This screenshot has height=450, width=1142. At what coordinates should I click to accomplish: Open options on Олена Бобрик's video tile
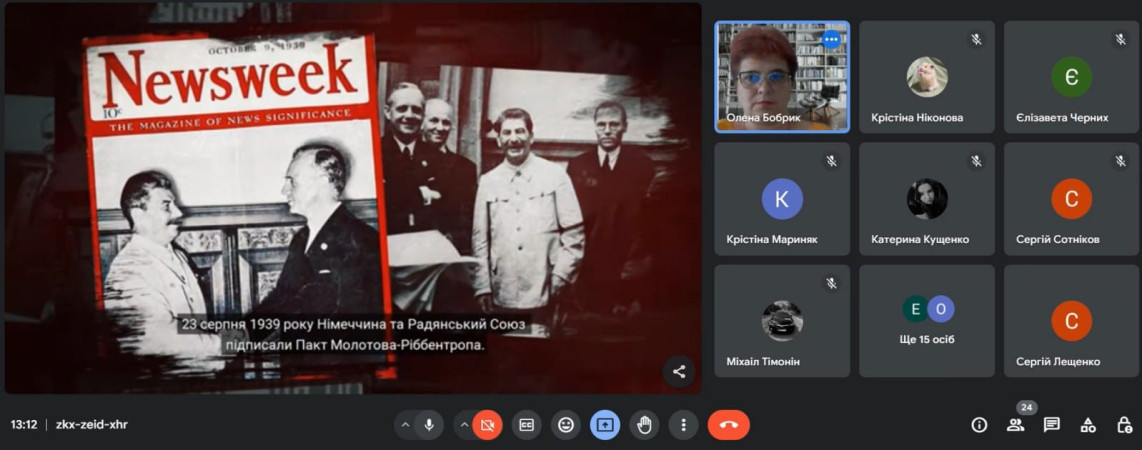(x=831, y=39)
